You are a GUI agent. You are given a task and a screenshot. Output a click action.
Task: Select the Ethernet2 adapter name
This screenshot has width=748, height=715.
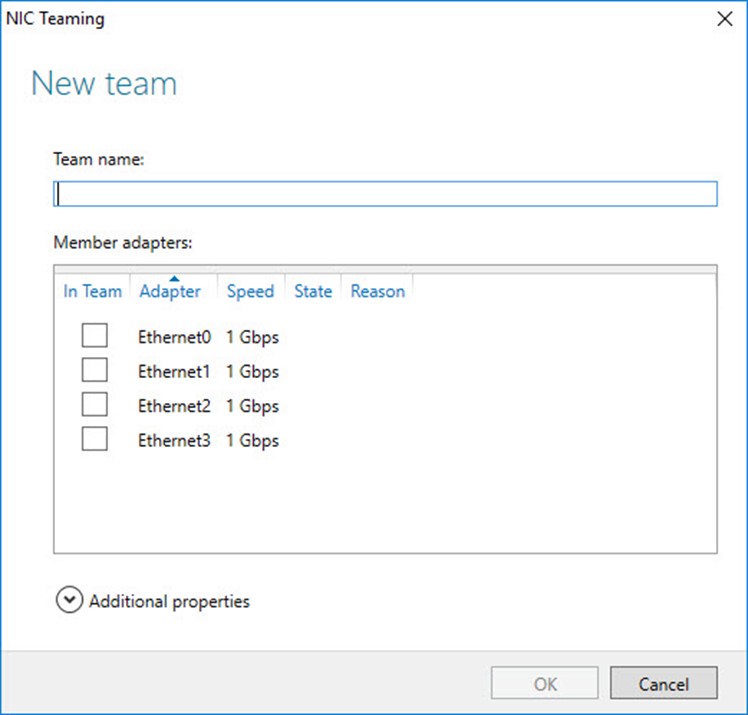(174, 406)
